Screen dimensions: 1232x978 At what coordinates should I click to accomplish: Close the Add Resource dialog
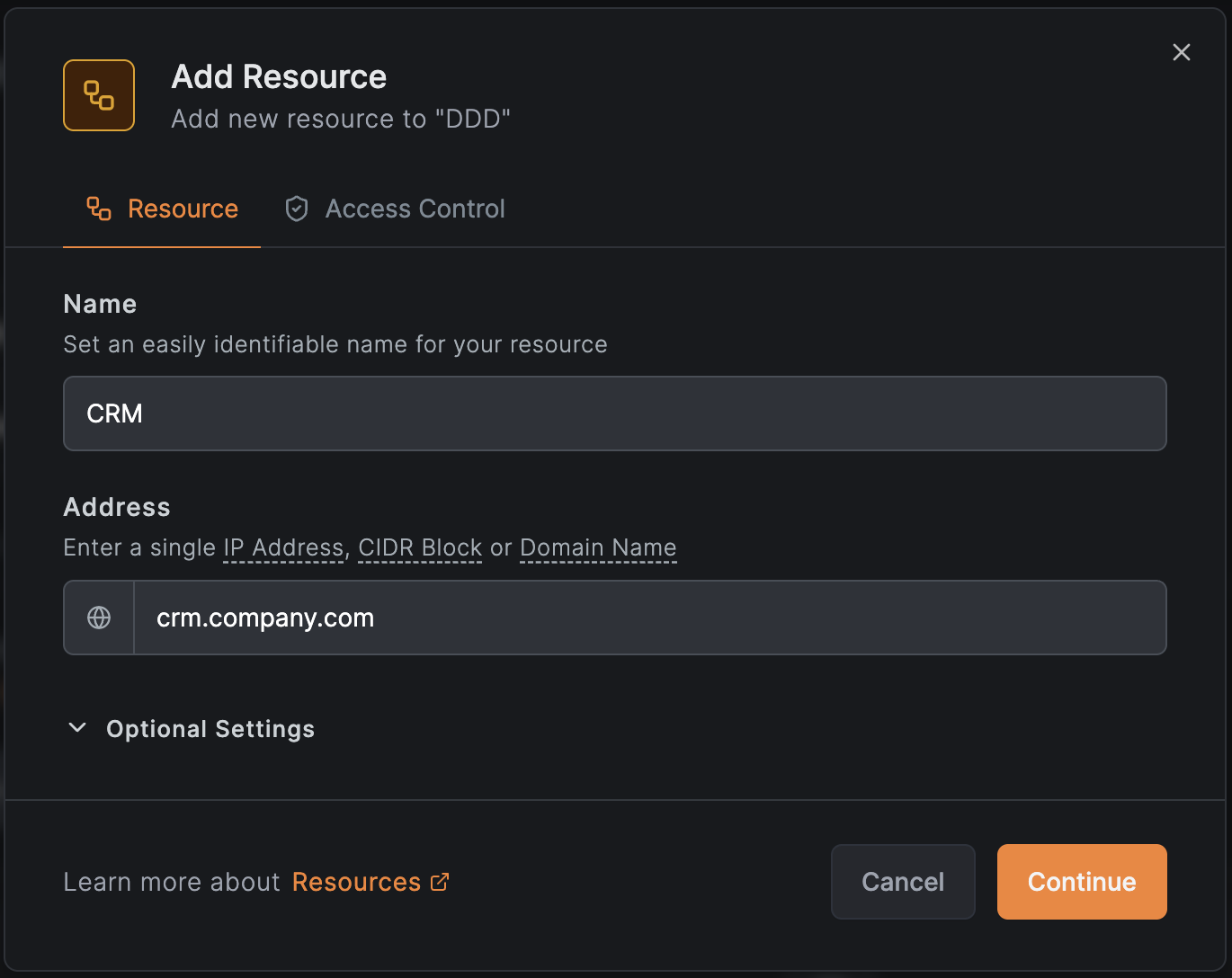tap(1182, 52)
